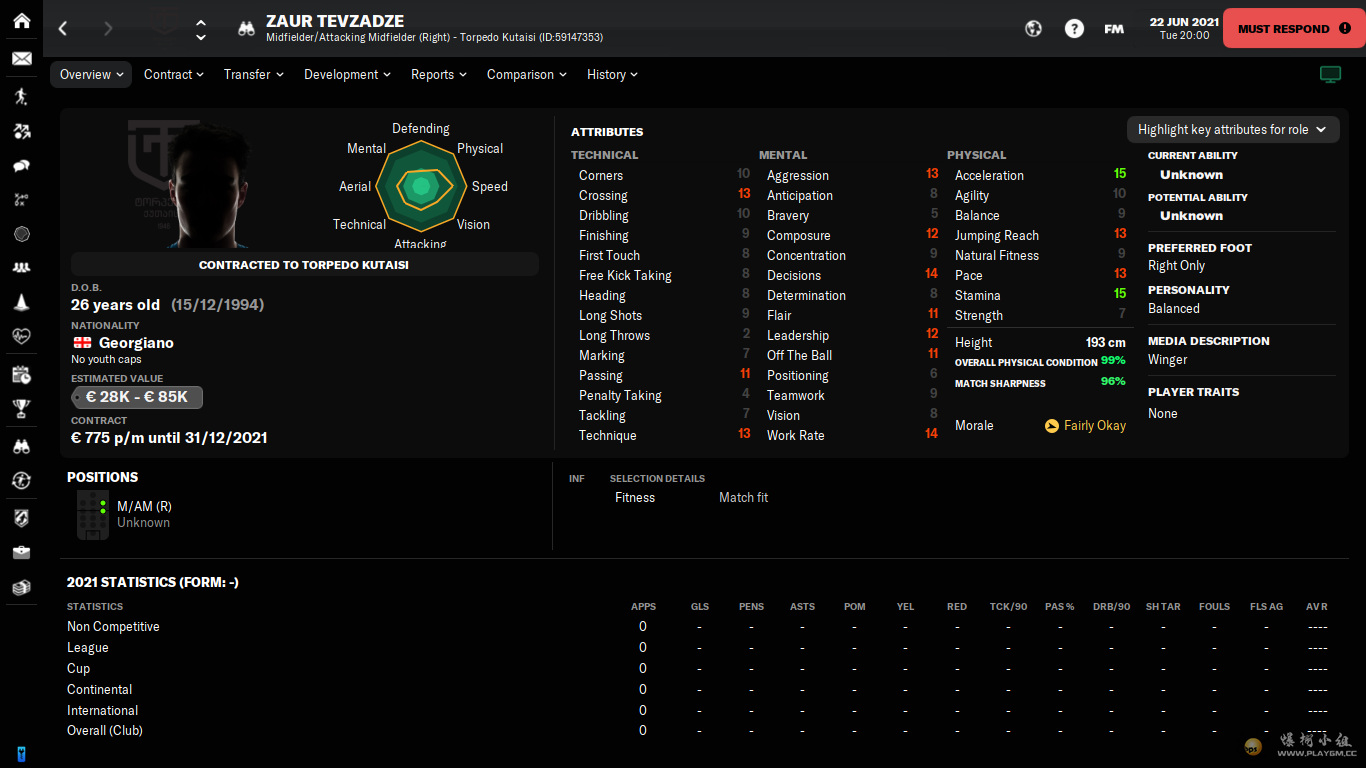Toggle the green monitor view icon

1330,75
